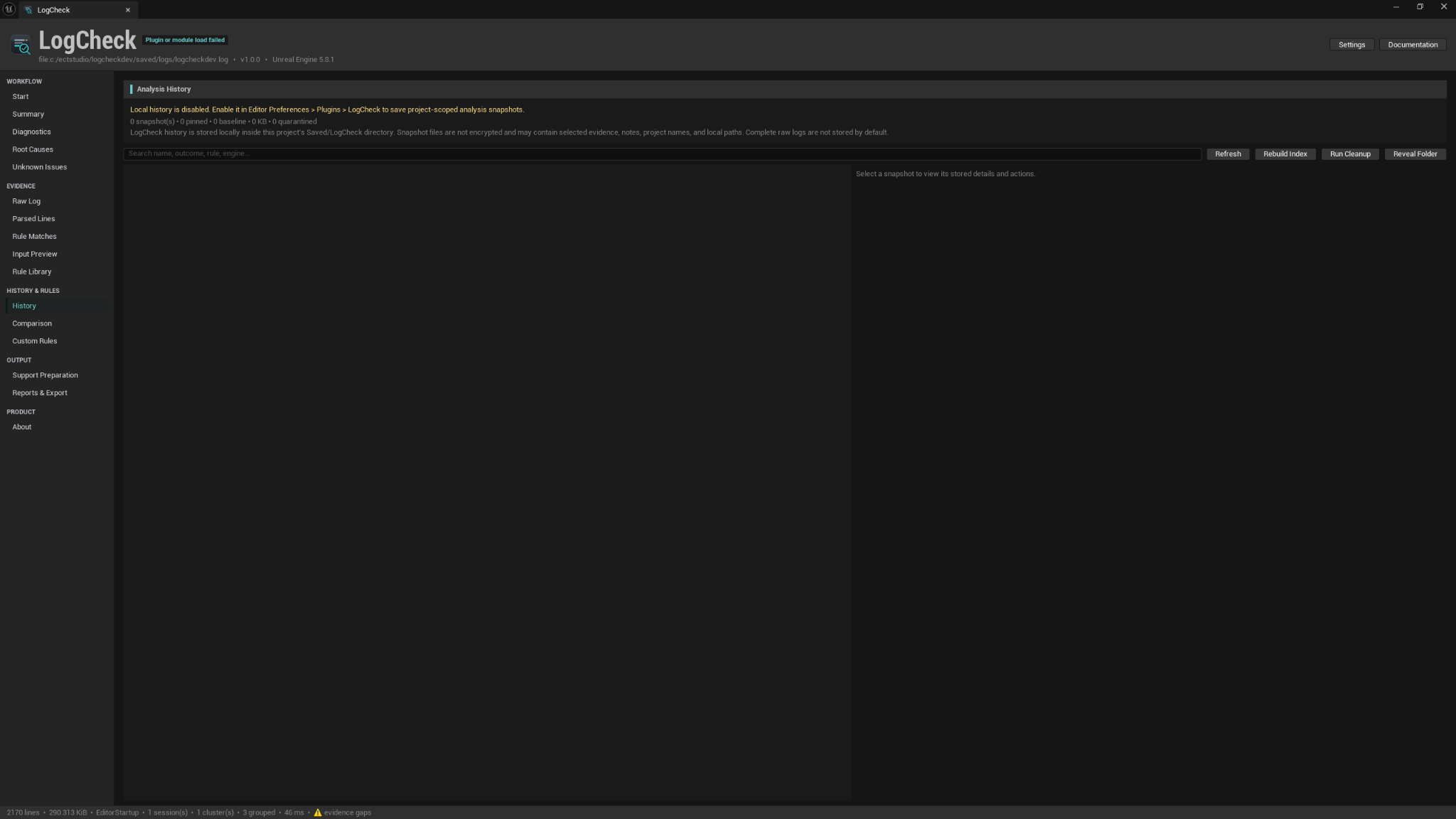This screenshot has width=1456, height=819.
Task: Click '1 cluster(s)' status entry
Action: pyautogui.click(x=215, y=813)
